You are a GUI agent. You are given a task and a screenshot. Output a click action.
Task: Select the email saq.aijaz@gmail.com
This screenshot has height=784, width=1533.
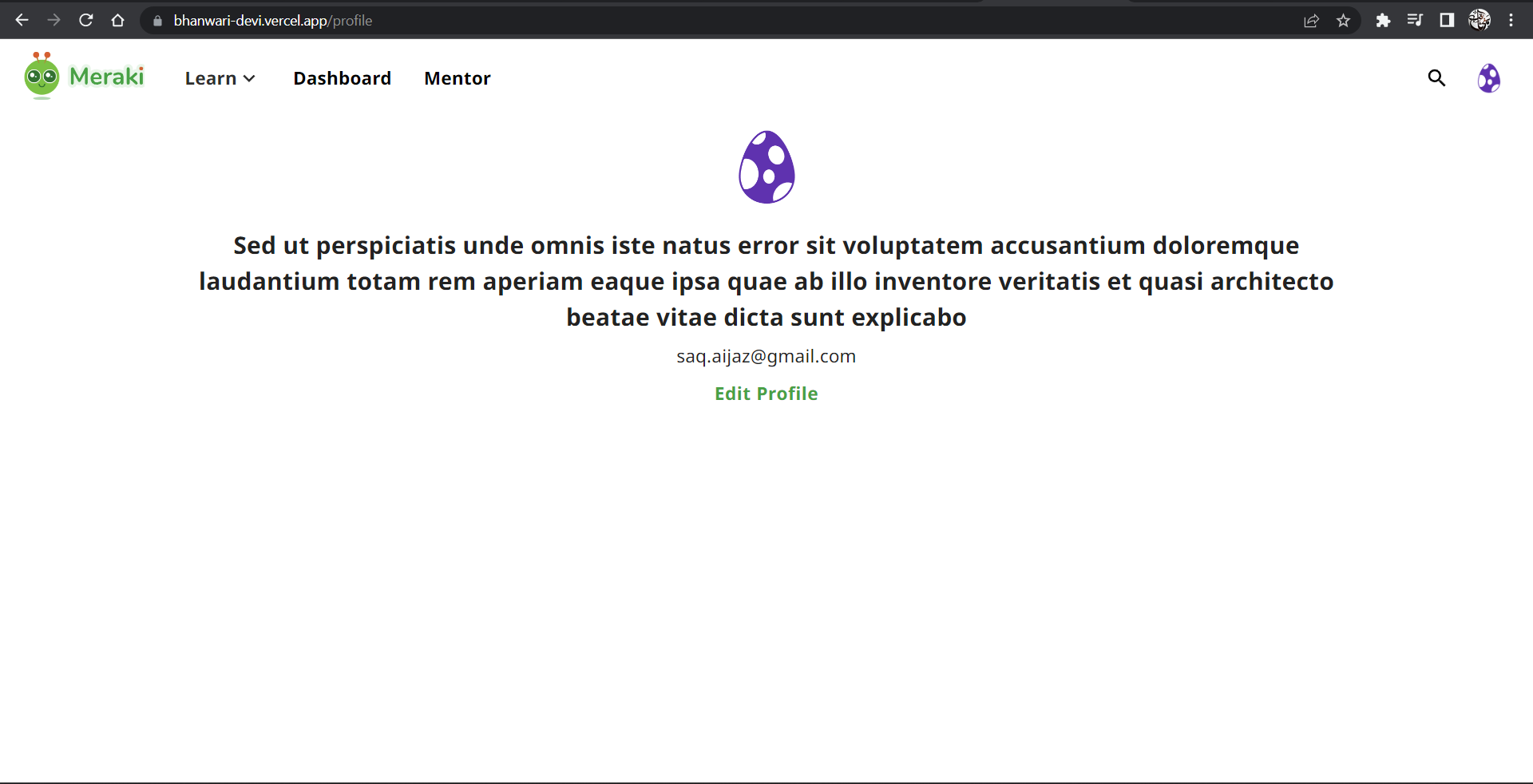pyautogui.click(x=766, y=356)
